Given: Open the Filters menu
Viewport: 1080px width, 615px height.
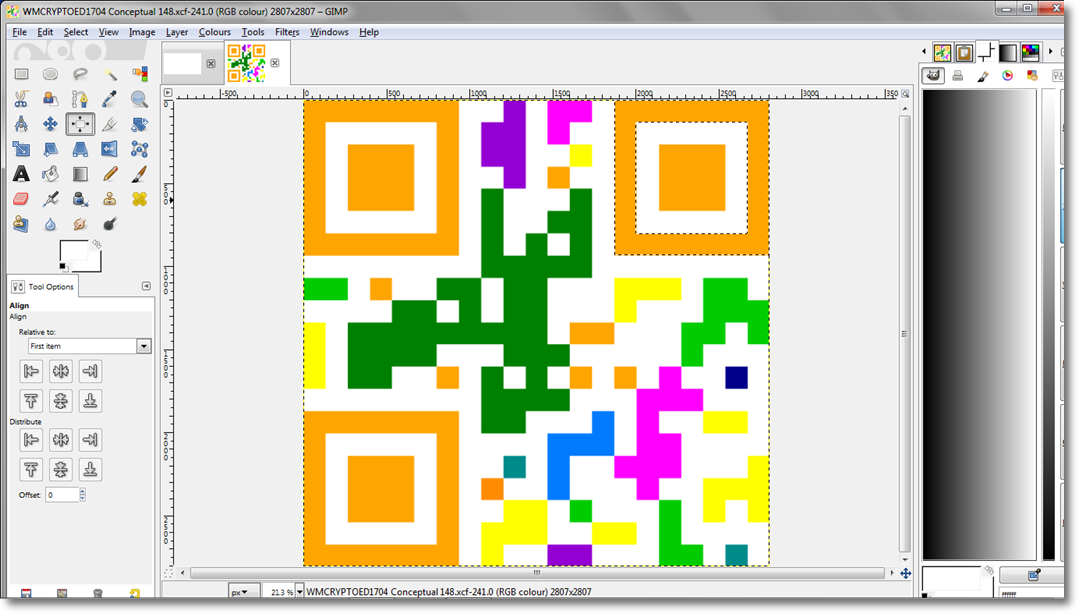Looking at the screenshot, I should pos(287,32).
